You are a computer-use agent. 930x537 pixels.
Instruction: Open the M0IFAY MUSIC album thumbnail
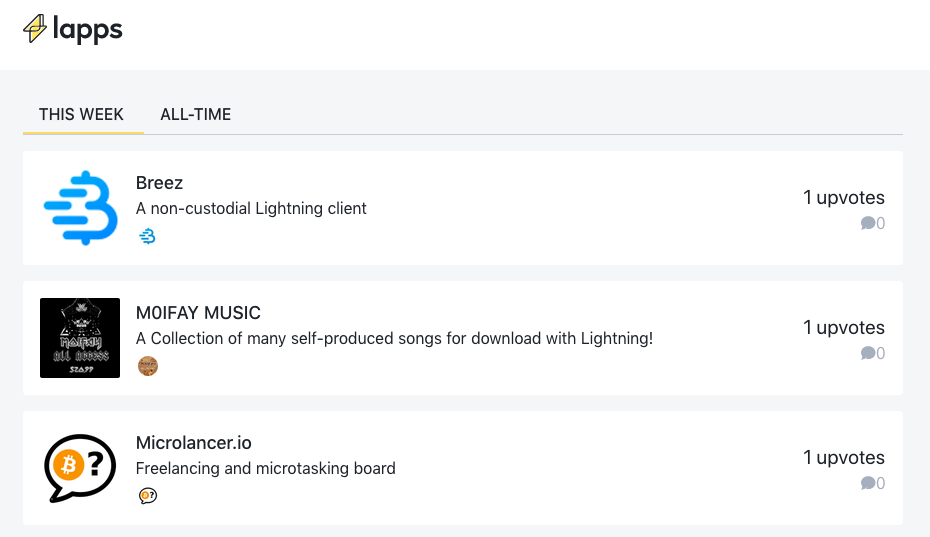[80, 338]
